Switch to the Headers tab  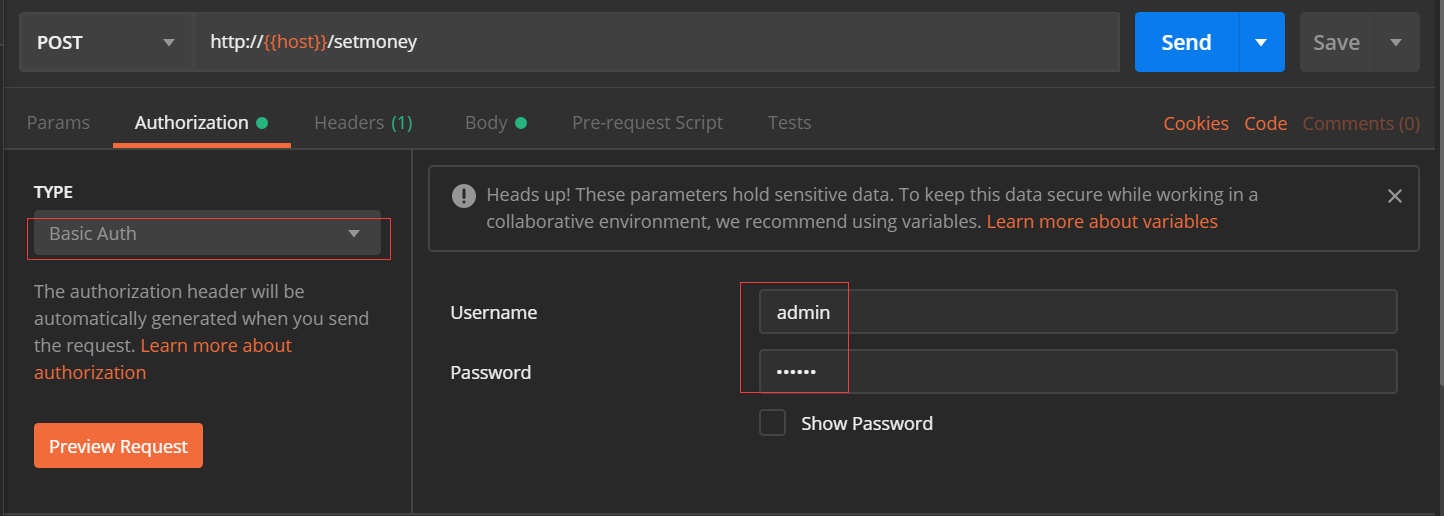point(363,123)
